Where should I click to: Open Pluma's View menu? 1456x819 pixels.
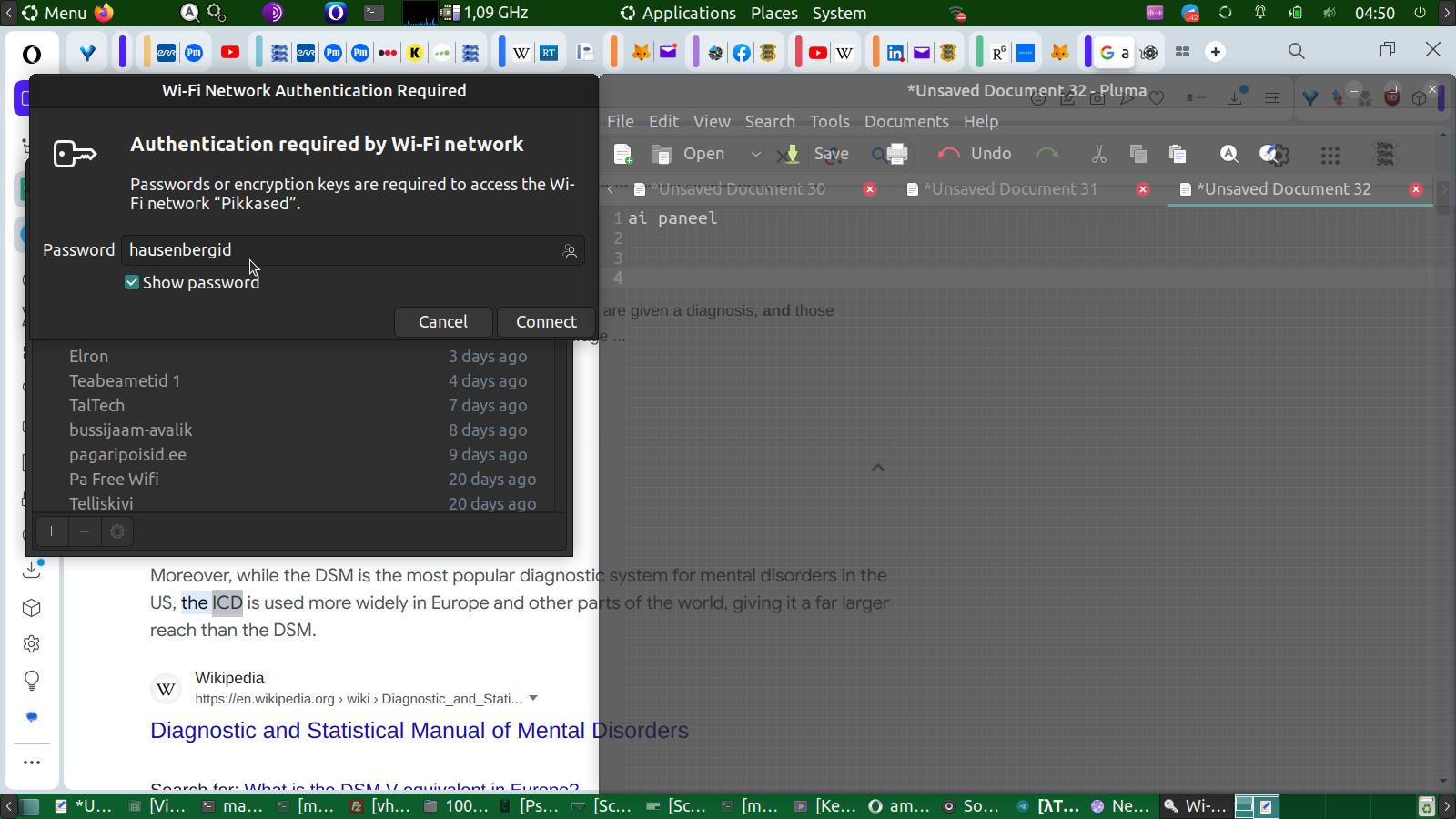pyautogui.click(x=712, y=122)
